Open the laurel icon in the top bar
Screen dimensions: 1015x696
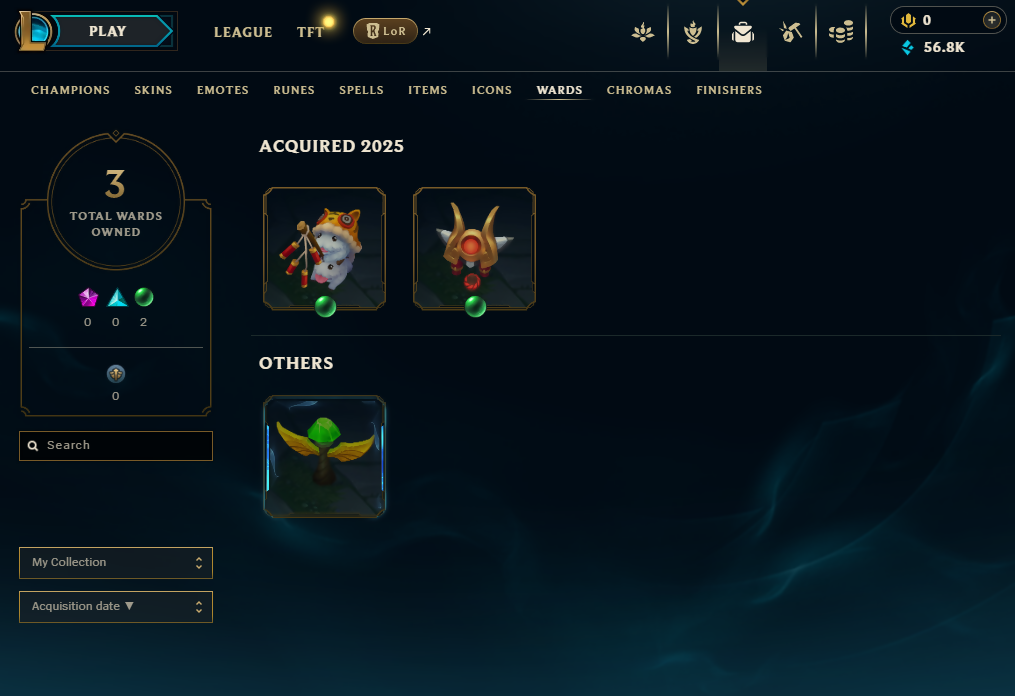click(693, 32)
